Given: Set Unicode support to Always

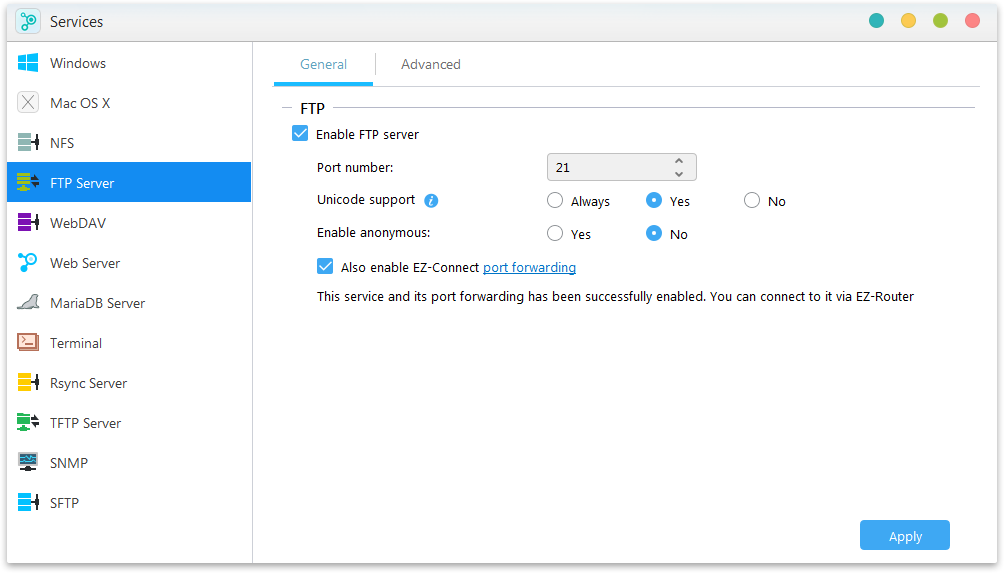Looking at the screenshot, I should (555, 200).
